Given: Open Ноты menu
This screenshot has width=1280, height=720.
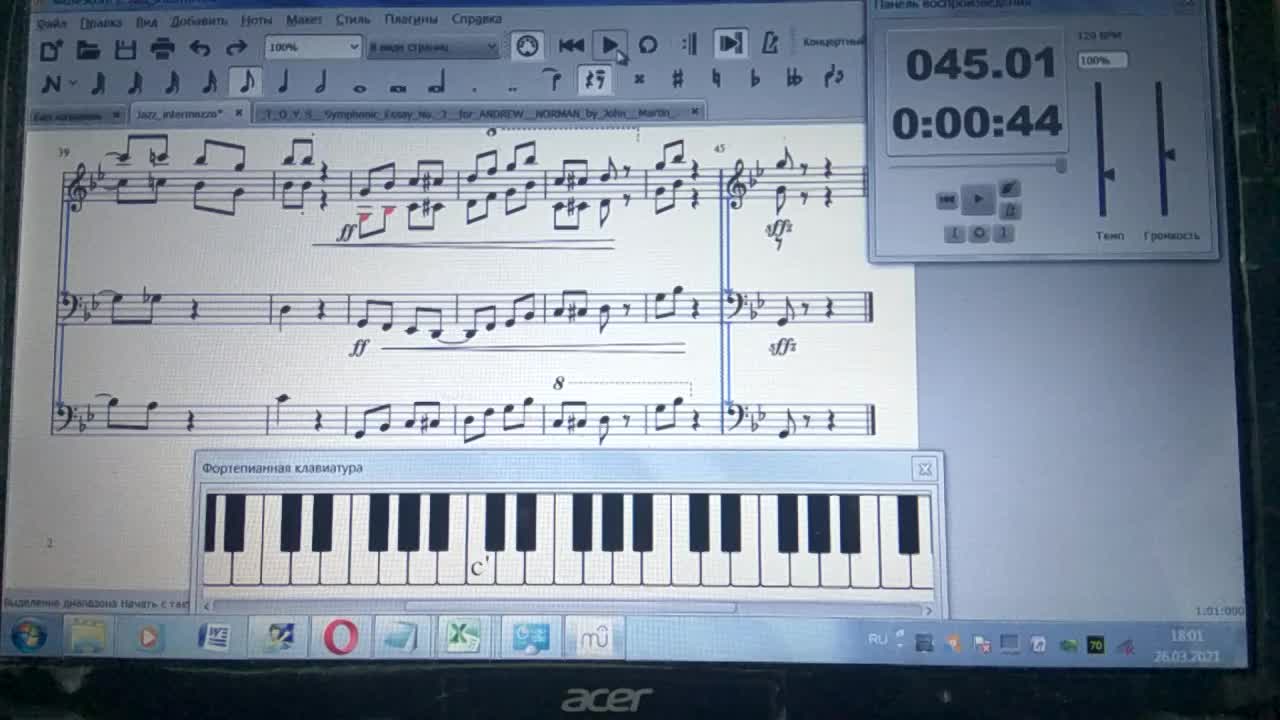Looking at the screenshot, I should point(256,21).
